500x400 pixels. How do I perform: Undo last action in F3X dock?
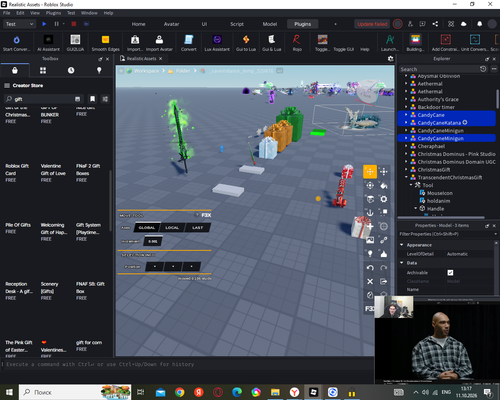coord(370,268)
